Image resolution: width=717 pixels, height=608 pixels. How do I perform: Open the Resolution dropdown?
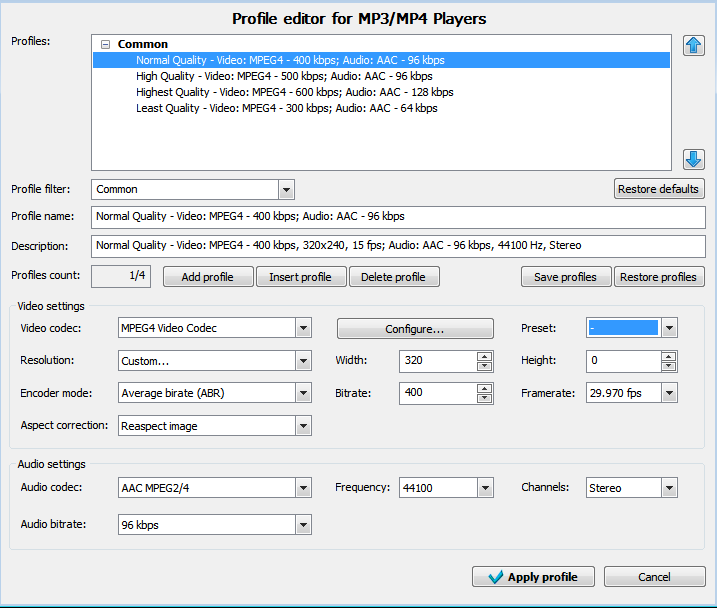pyautogui.click(x=303, y=361)
